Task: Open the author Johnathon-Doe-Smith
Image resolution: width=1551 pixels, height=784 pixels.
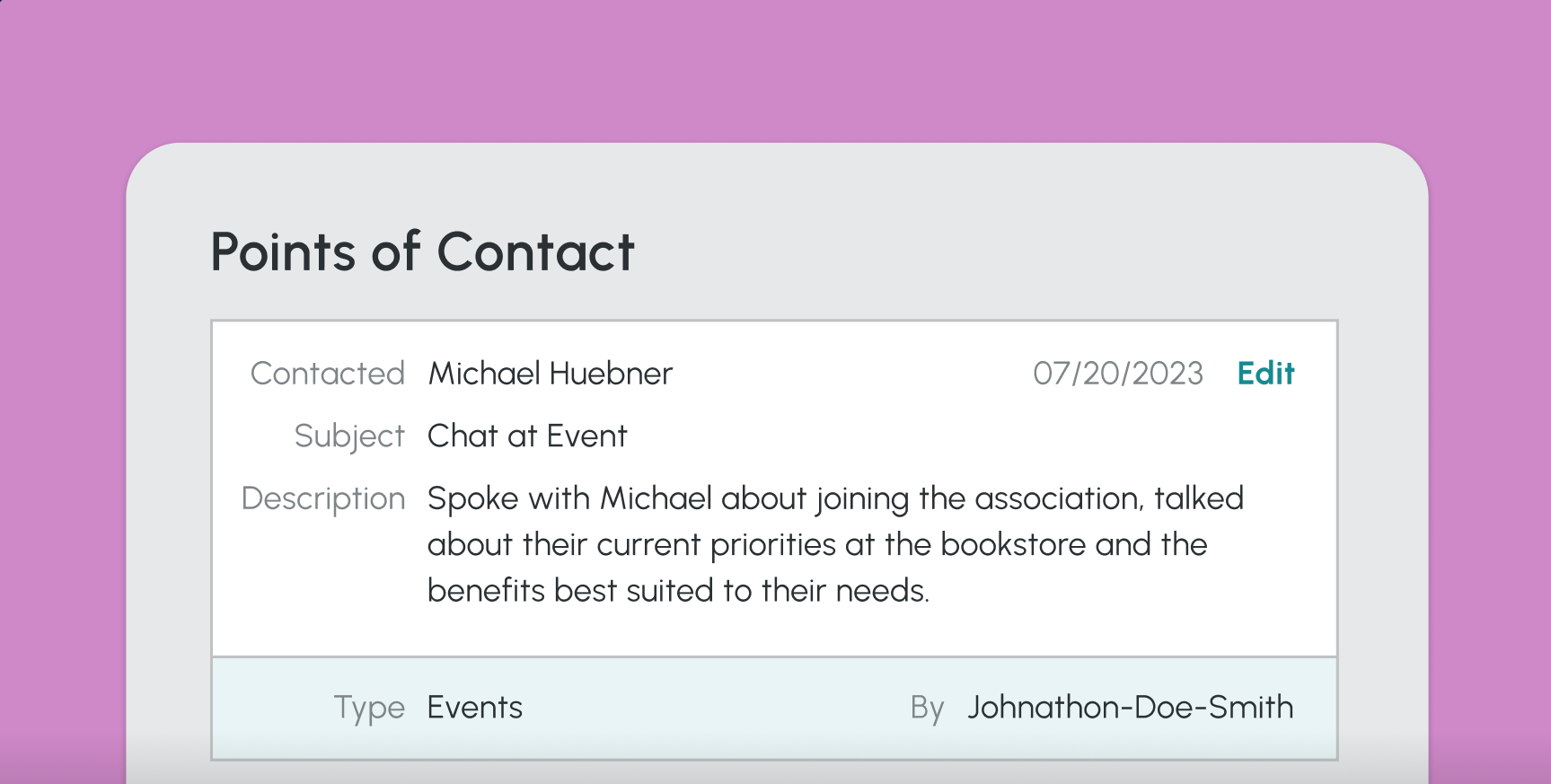Action: pos(1130,707)
